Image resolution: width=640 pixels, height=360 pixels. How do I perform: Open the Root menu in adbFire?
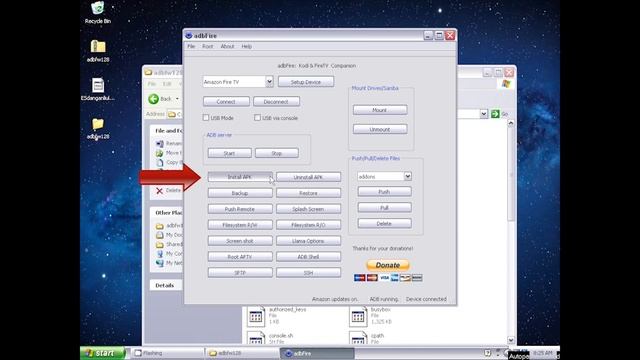208,47
